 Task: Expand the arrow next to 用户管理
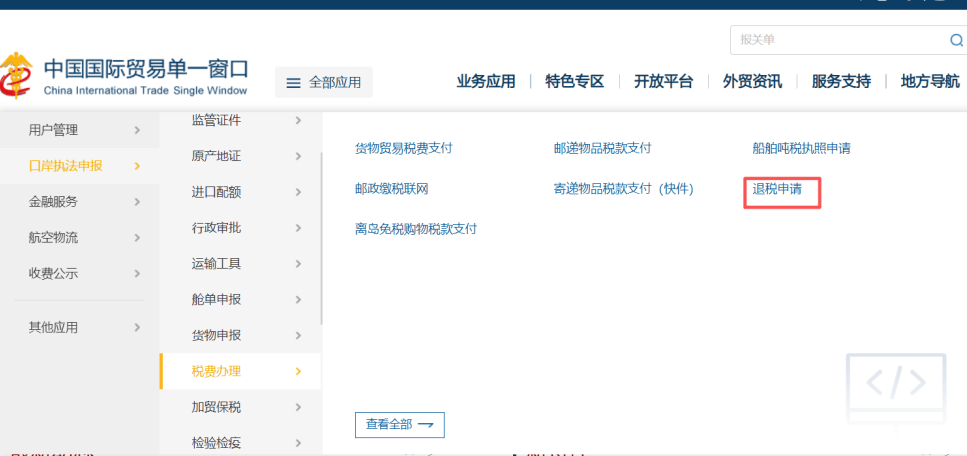click(x=137, y=130)
